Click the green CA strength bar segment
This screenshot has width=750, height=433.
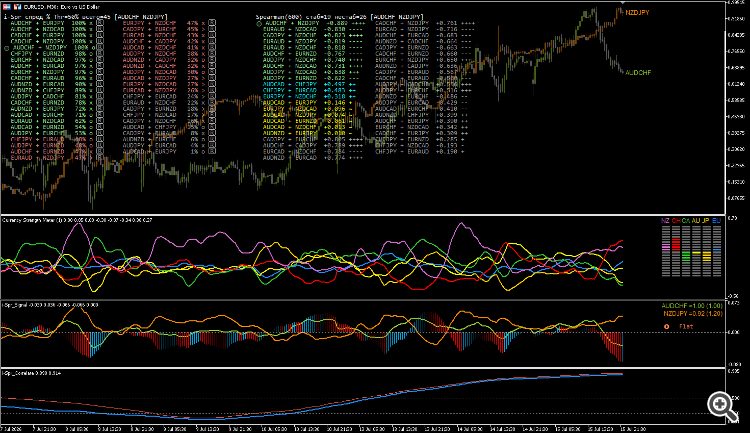686,256
